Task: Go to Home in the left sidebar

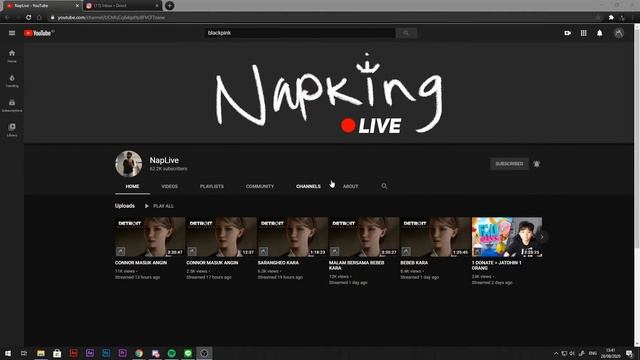Action: [x=12, y=56]
